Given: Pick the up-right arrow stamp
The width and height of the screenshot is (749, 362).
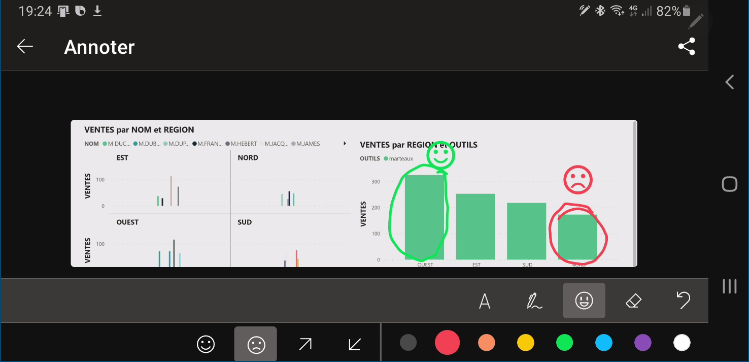Looking at the screenshot, I should [305, 344].
